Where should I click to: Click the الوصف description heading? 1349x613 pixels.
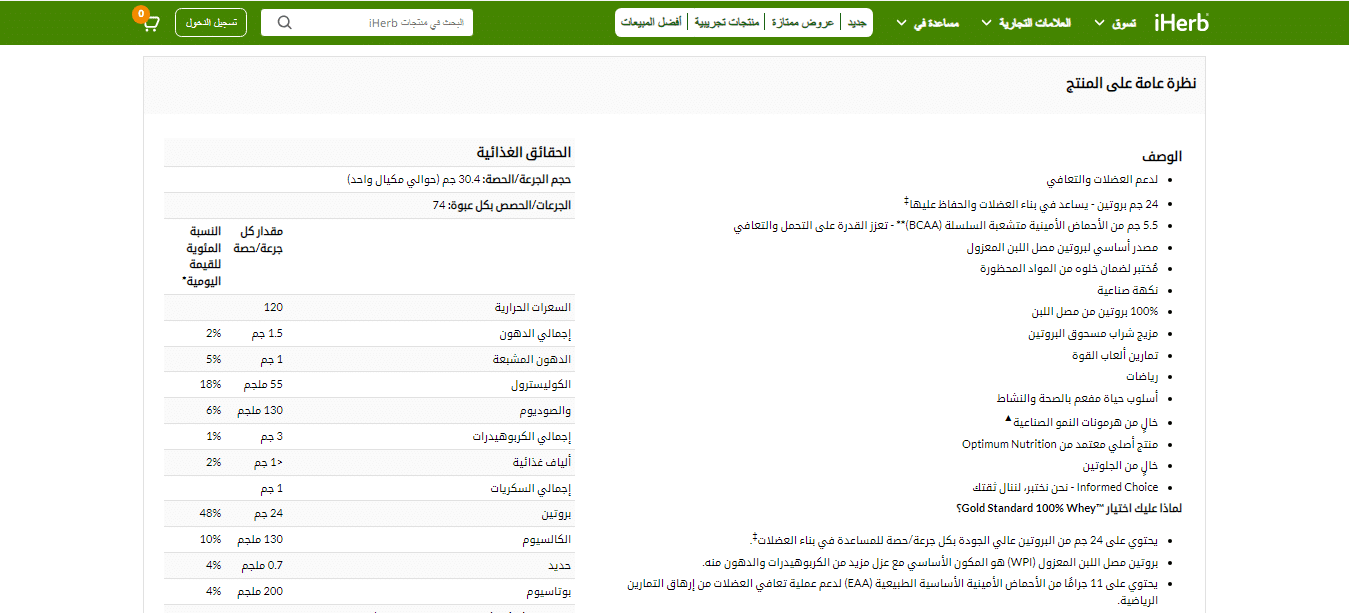pos(1163,157)
